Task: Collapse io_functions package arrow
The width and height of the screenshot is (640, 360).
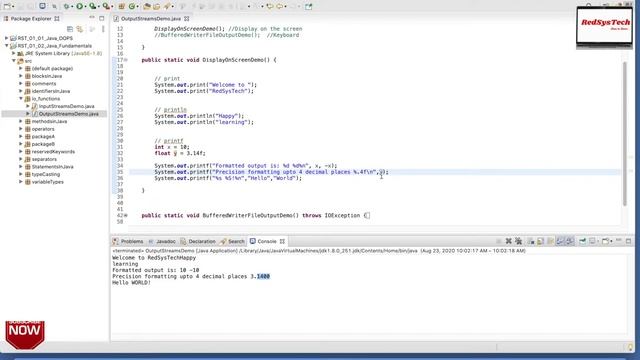Action: tap(21, 98)
